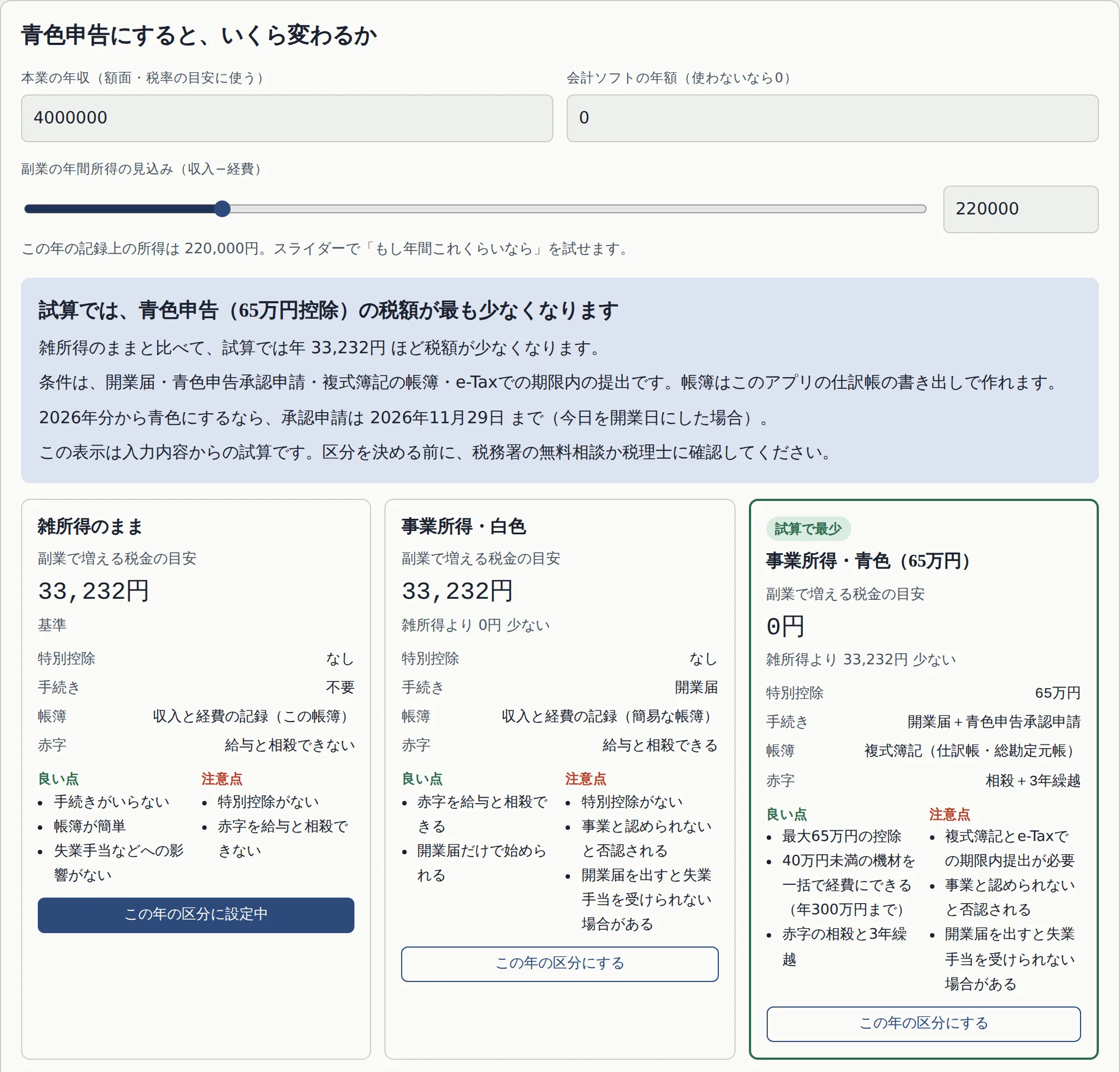Click 給与と相殺できる value
This screenshot has height=1072, width=1120.
[660, 745]
